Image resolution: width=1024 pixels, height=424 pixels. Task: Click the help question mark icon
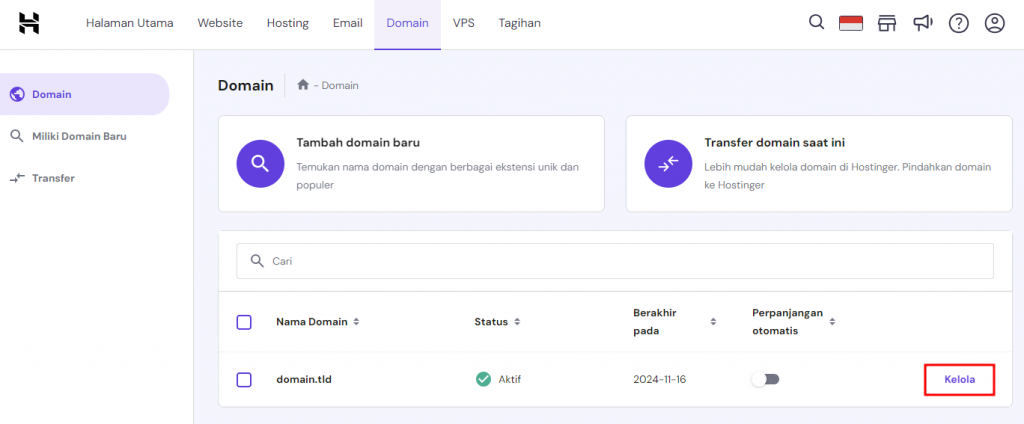(x=958, y=23)
